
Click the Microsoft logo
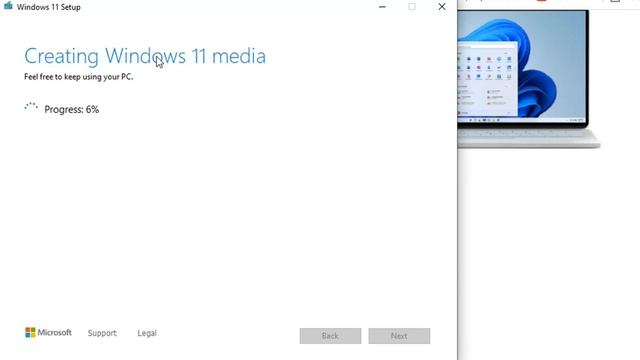point(48,333)
